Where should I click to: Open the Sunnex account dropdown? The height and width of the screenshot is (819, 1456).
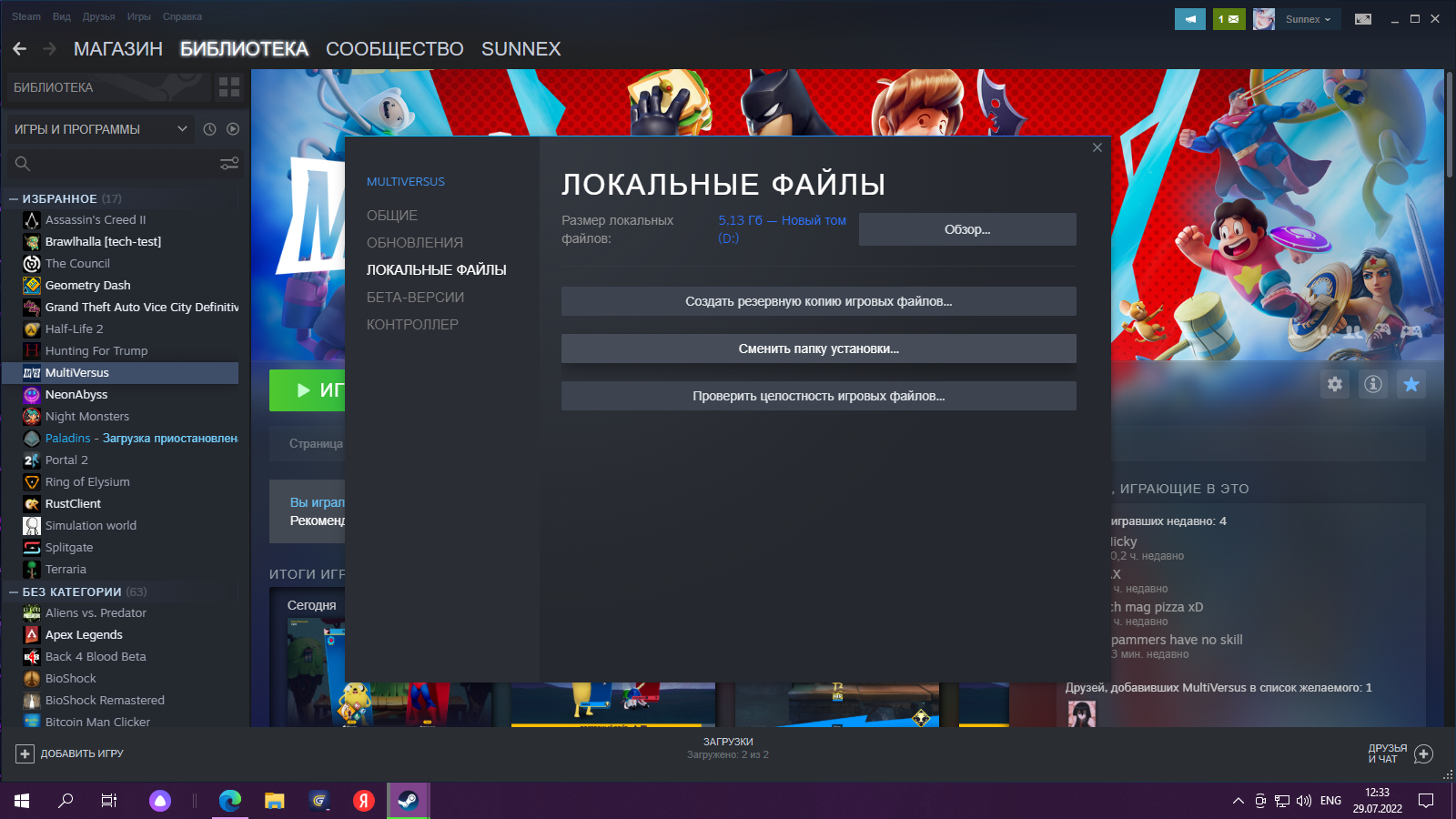click(1308, 19)
